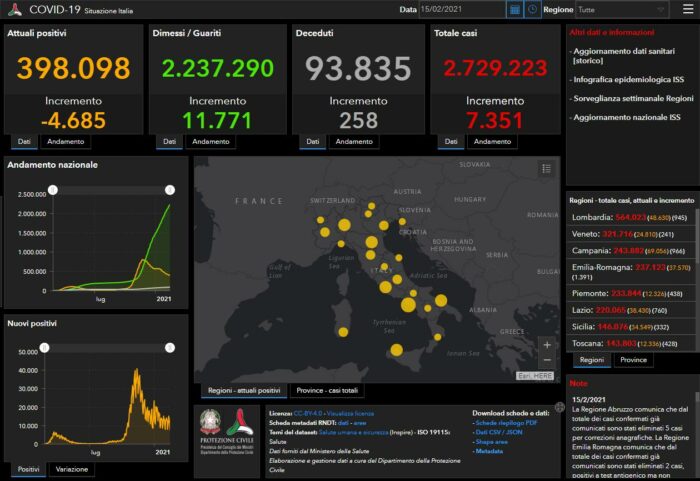Viewport: 700px width, 481px height.
Task: Click the COVID-19 header logo icon
Action: [x=14, y=9]
